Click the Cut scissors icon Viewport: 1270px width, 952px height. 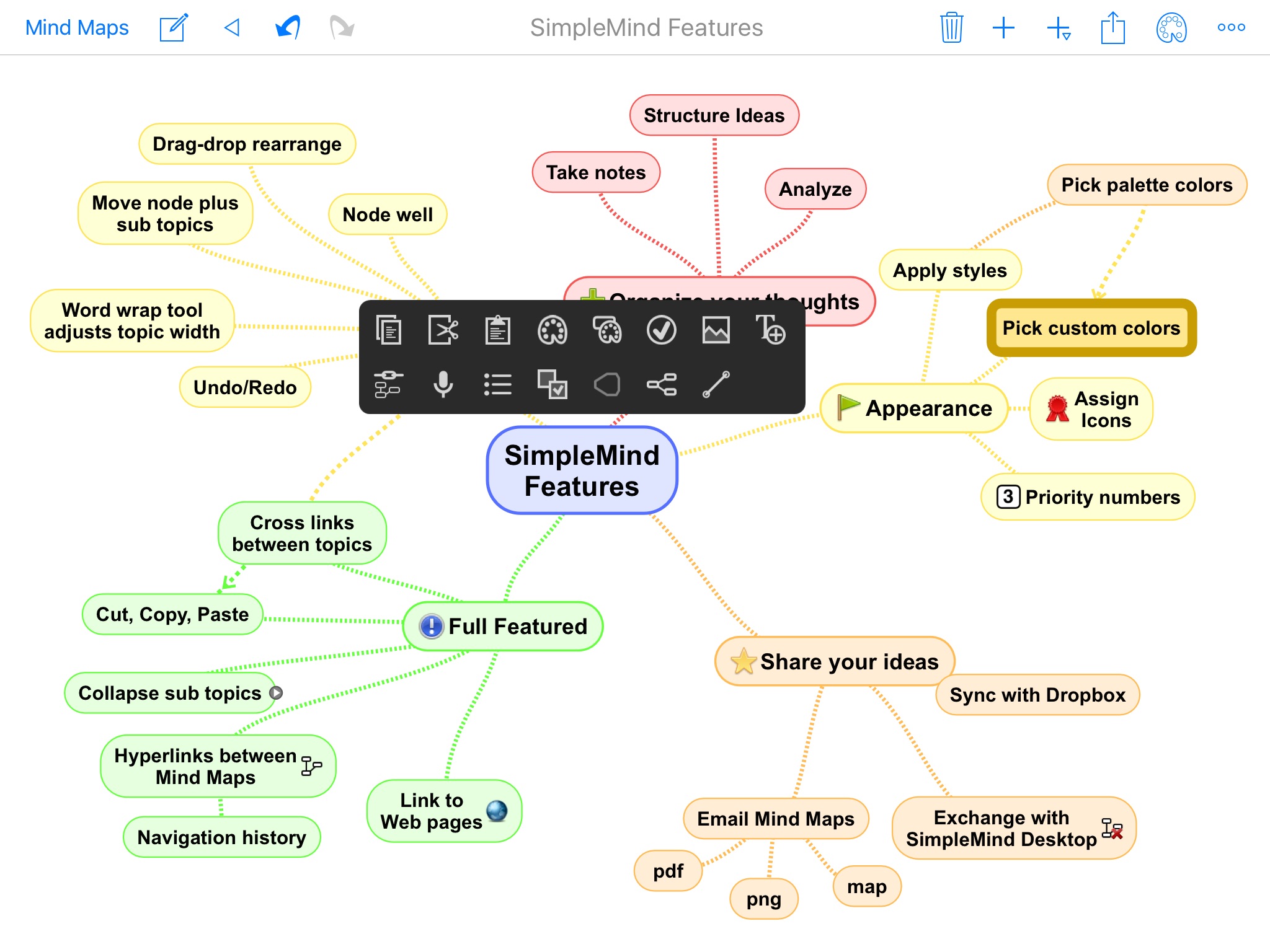pos(443,330)
